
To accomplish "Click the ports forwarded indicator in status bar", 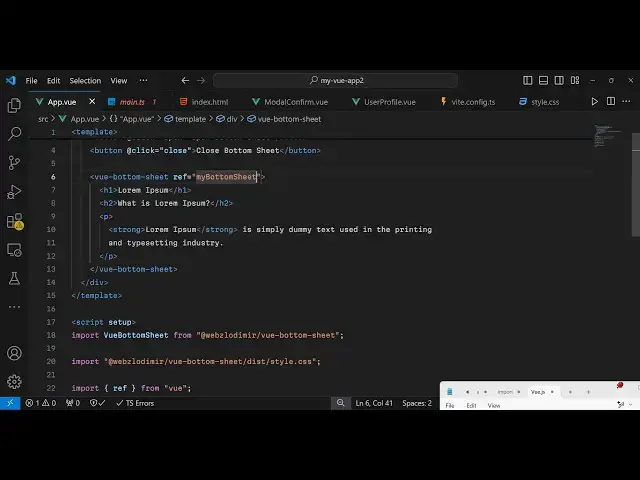I will pos(73,403).
